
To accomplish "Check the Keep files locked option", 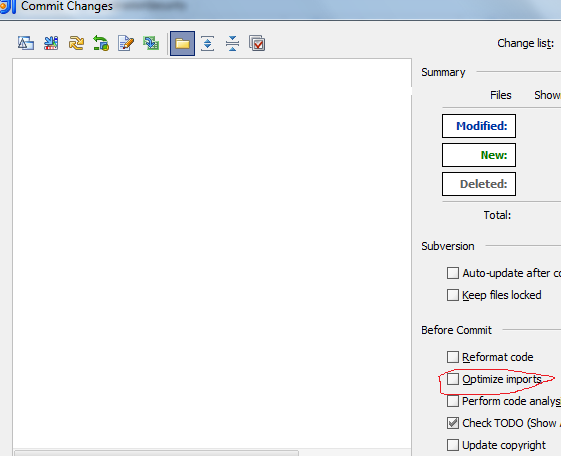I will (453, 295).
